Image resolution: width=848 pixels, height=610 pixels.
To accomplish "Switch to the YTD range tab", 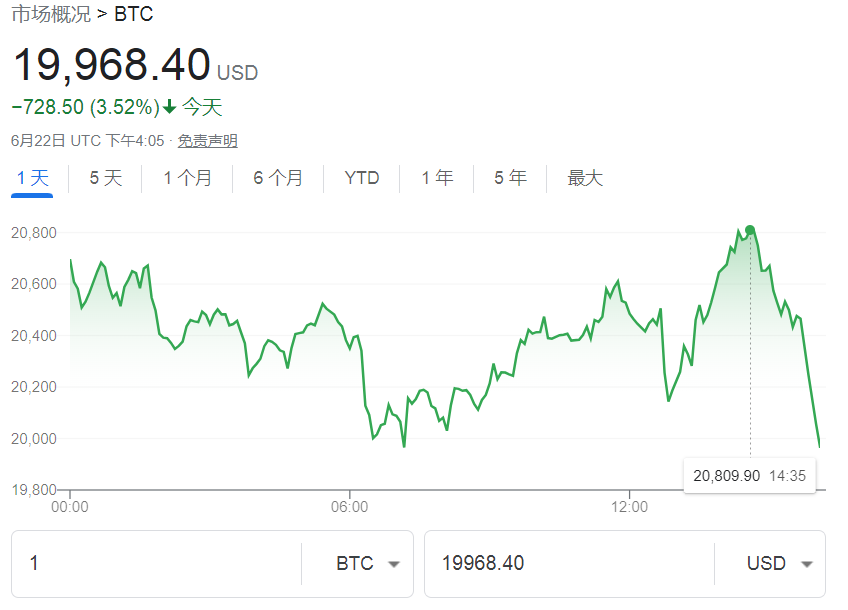I will 362,179.
